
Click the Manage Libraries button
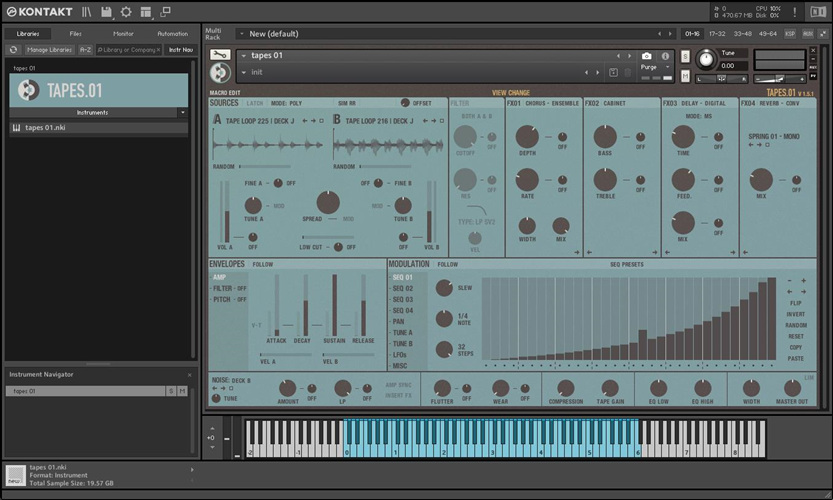[49, 49]
